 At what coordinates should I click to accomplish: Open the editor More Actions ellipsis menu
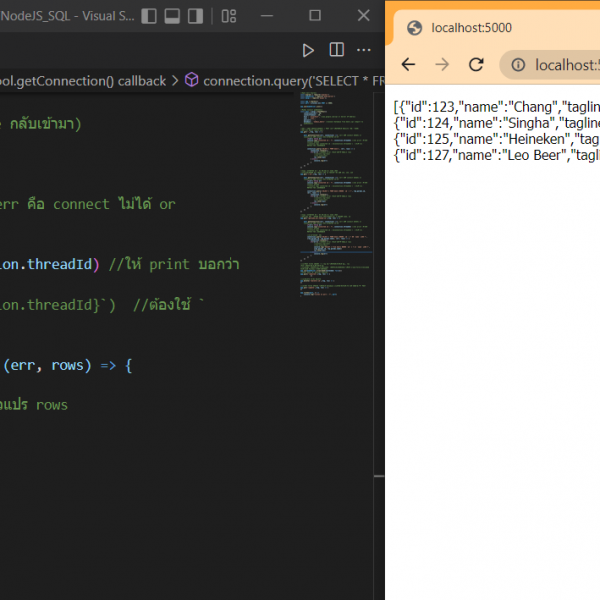pyautogui.click(x=364, y=50)
